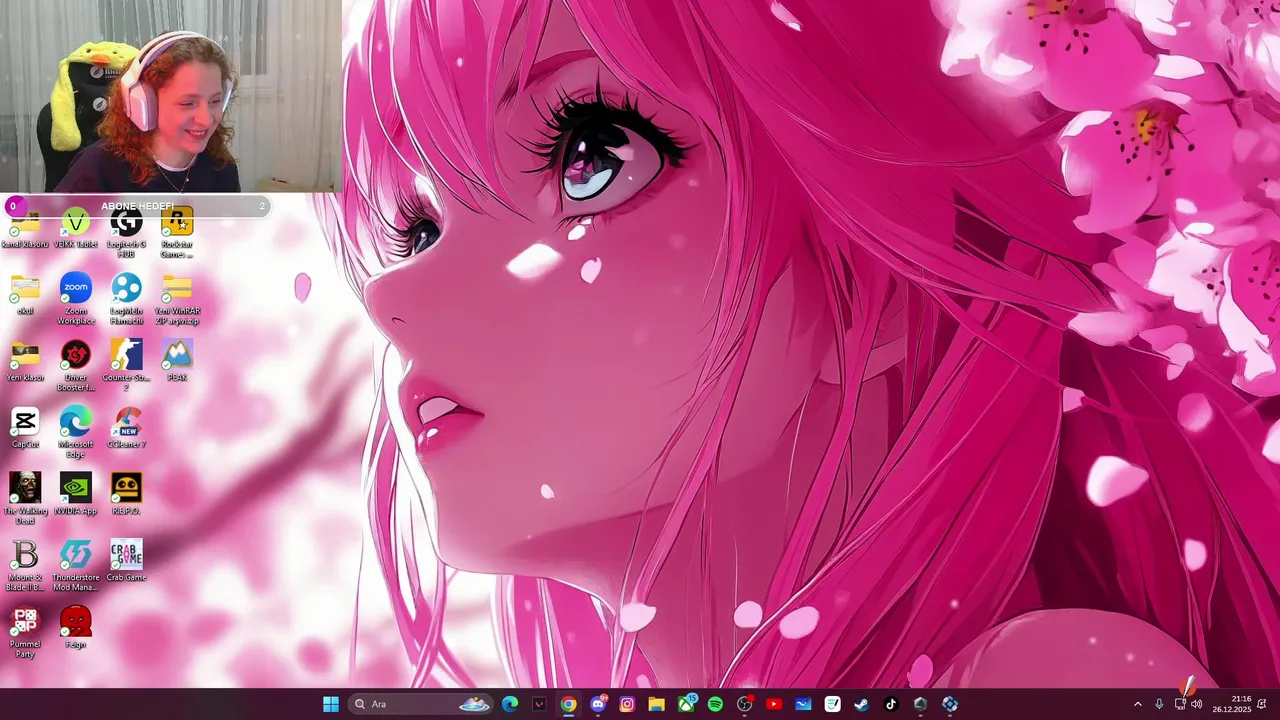Select the Yeni WinRAR ZIP archive icon
The height and width of the screenshot is (720, 1280).
(177, 298)
